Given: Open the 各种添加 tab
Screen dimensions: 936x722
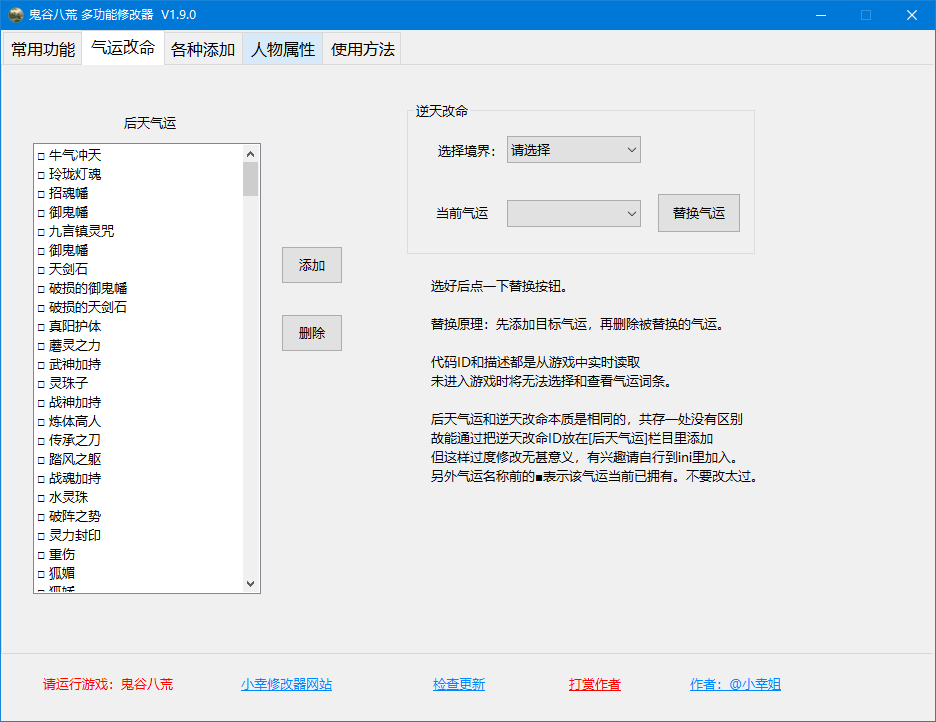Looking at the screenshot, I should tap(203, 49).
